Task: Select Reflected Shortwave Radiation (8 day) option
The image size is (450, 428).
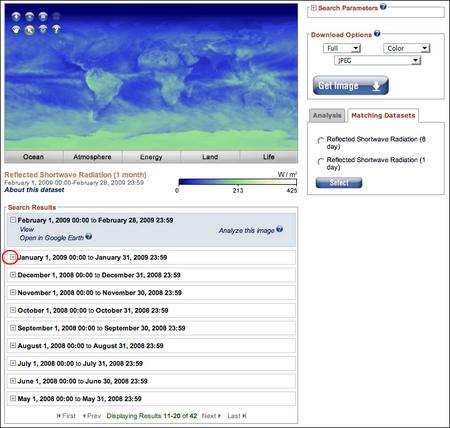Action: [321, 140]
